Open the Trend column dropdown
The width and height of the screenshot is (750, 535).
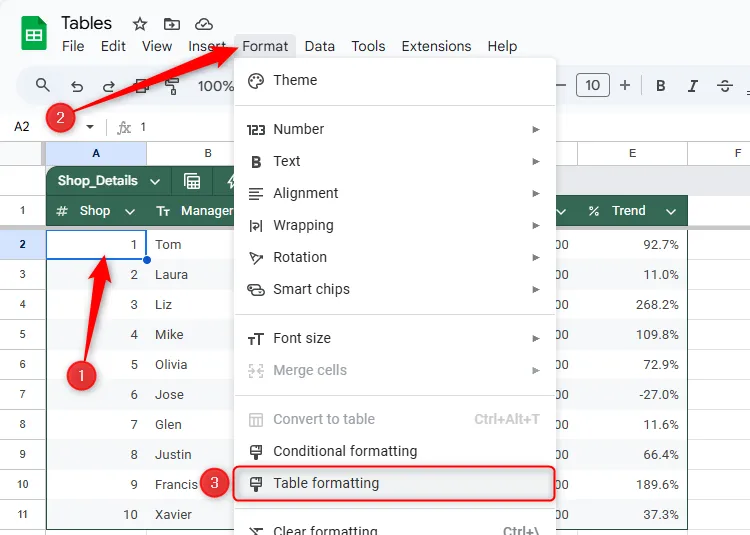pos(671,211)
